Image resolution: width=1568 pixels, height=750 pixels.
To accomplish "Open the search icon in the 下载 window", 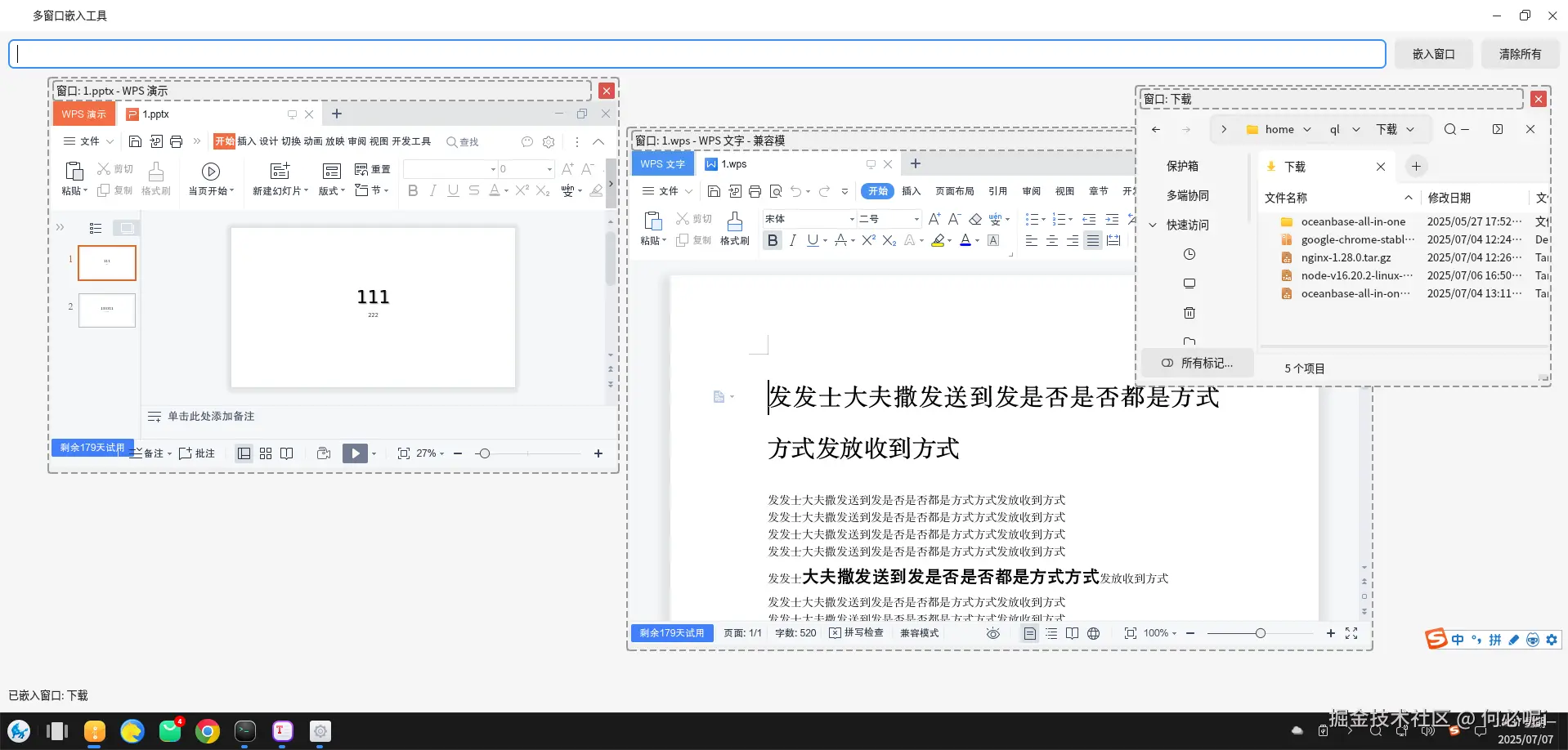I will point(1449,129).
